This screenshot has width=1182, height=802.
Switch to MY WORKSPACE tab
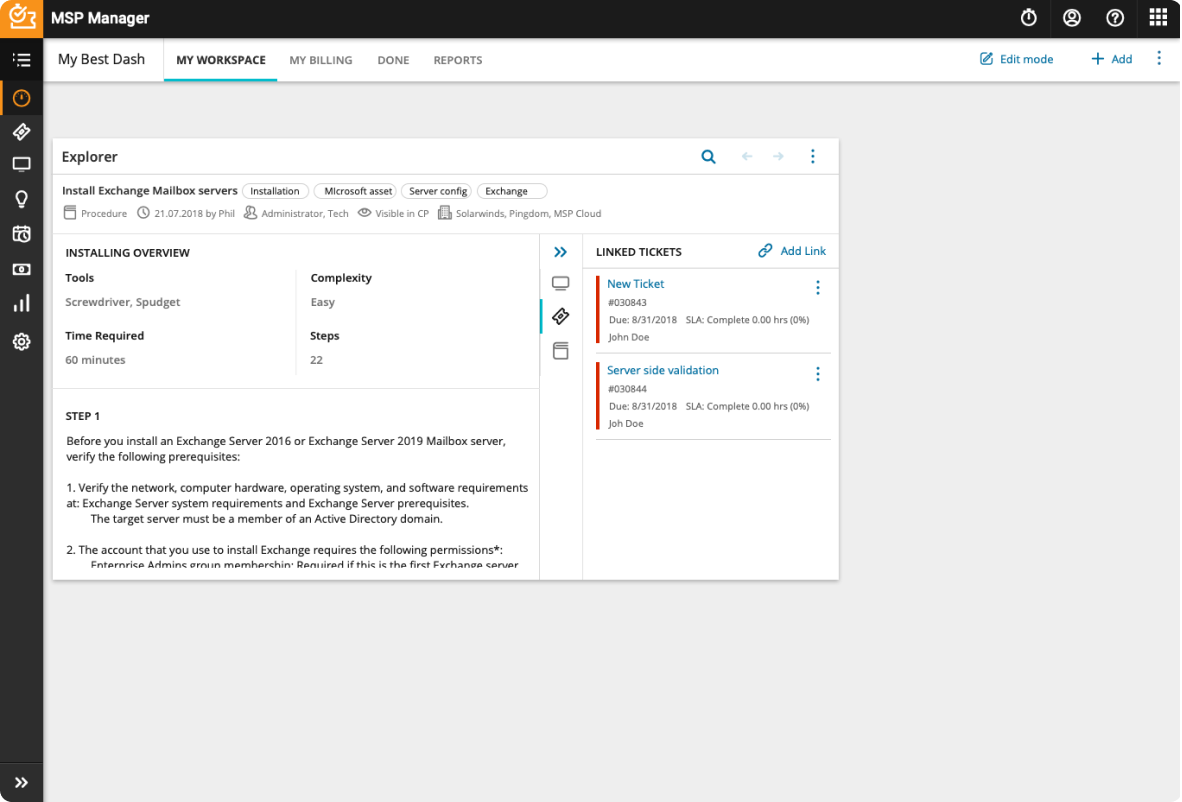click(221, 60)
